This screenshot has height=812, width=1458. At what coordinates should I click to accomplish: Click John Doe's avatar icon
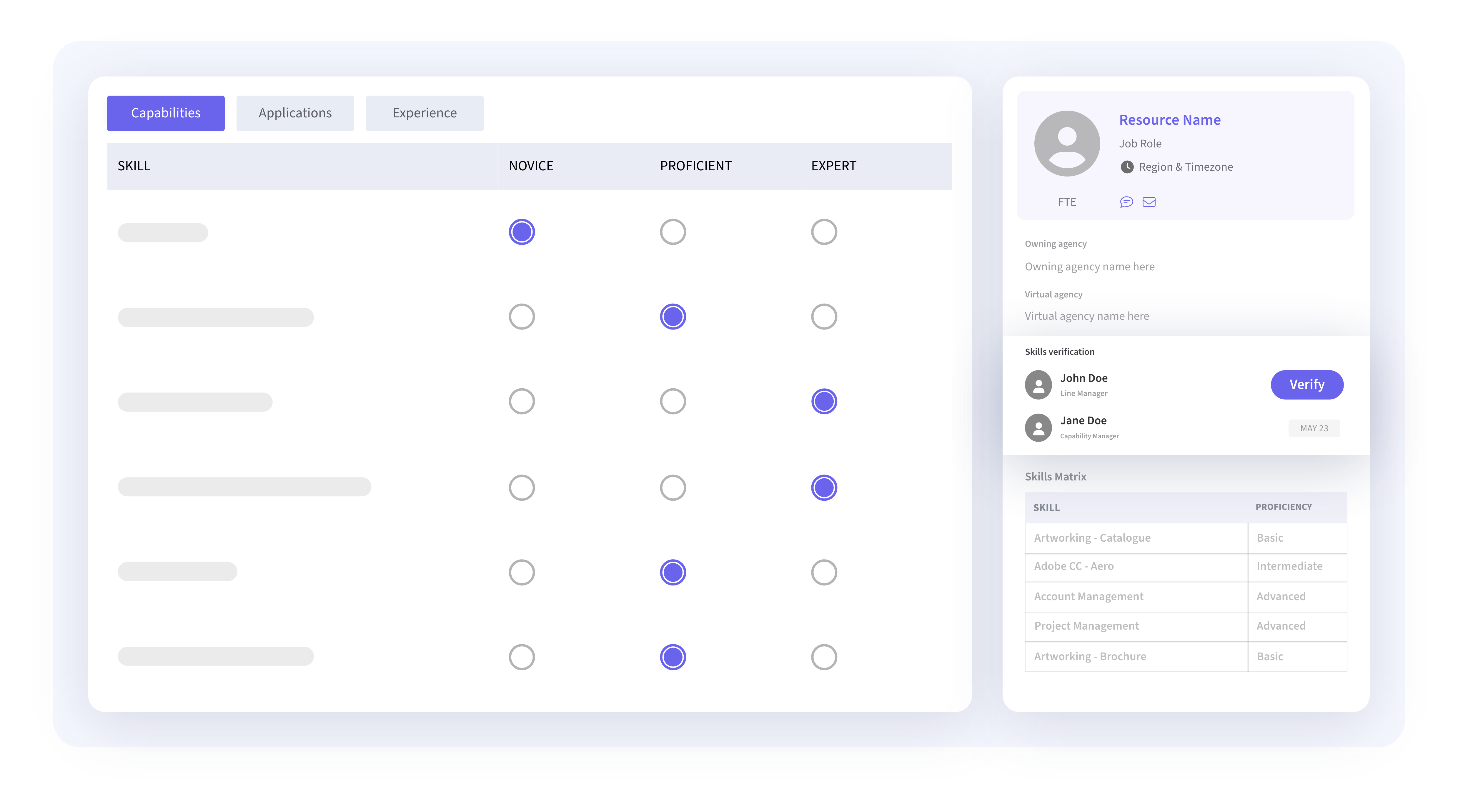1038,385
